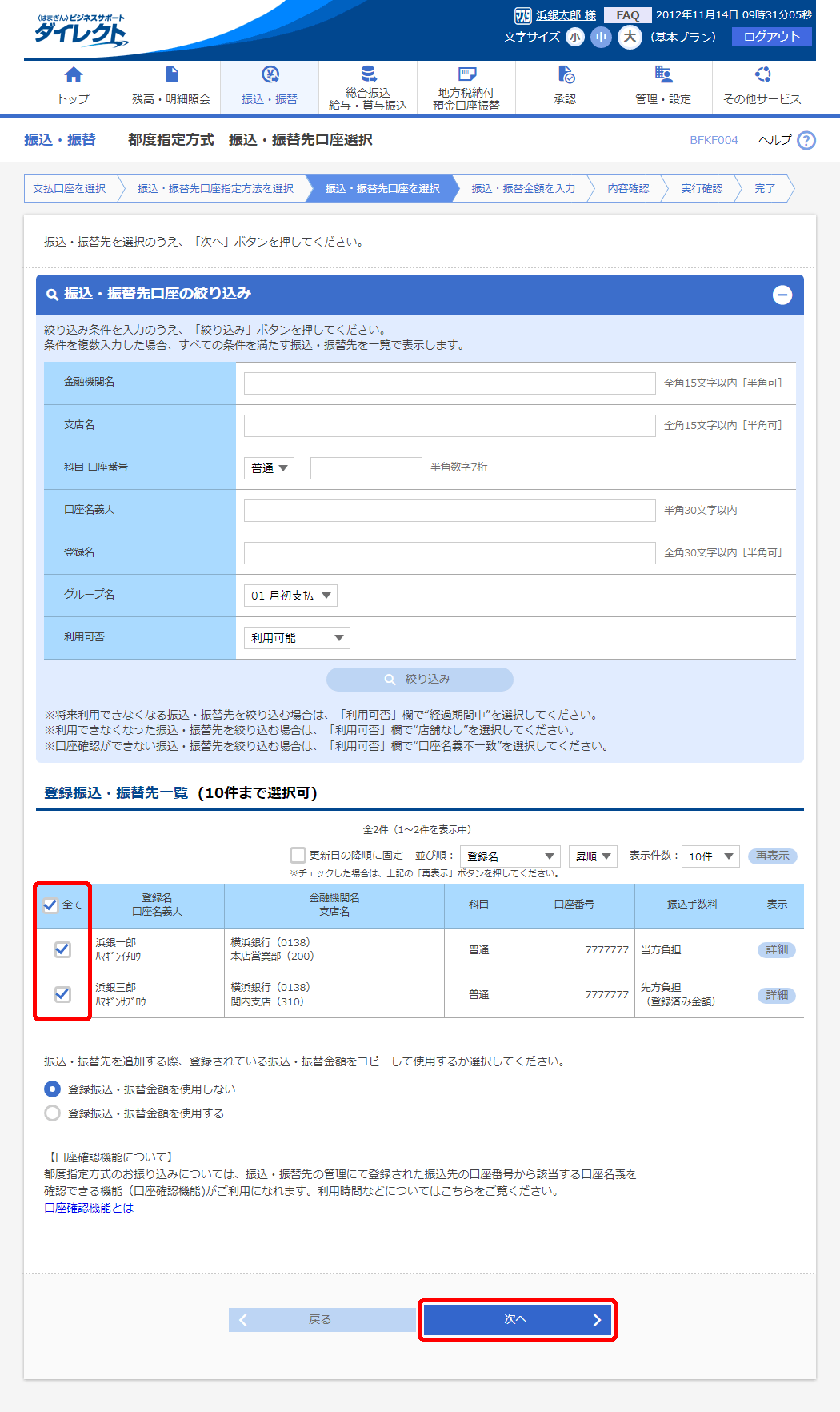The image size is (840, 1412).
Task: Select the 総合振込 coins icon
Action: pyautogui.click(x=368, y=74)
